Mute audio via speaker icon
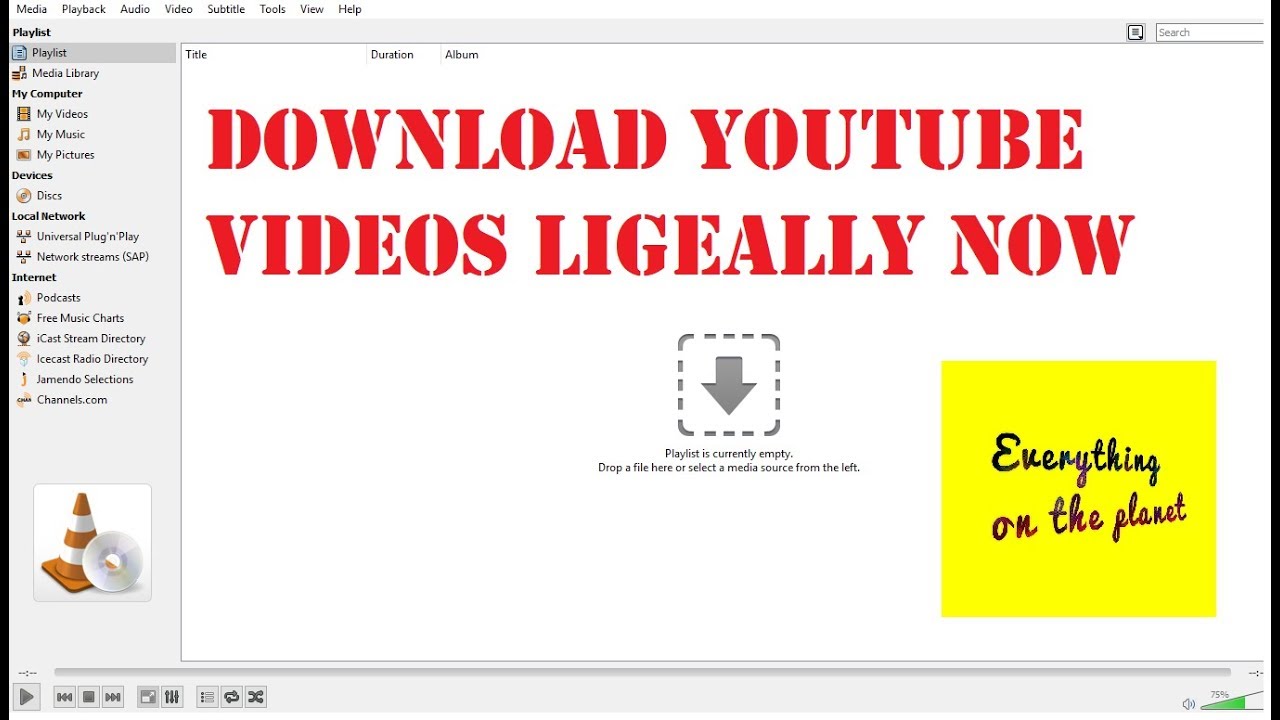Screen dimensions: 1280x720 [1188, 704]
